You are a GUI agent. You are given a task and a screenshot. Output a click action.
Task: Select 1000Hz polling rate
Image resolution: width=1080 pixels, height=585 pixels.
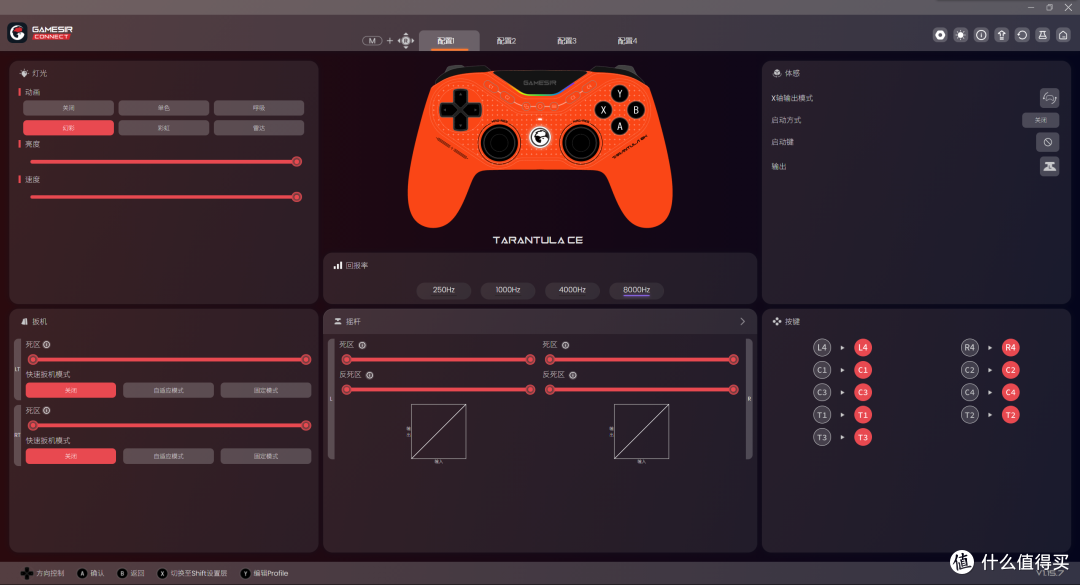click(x=508, y=290)
